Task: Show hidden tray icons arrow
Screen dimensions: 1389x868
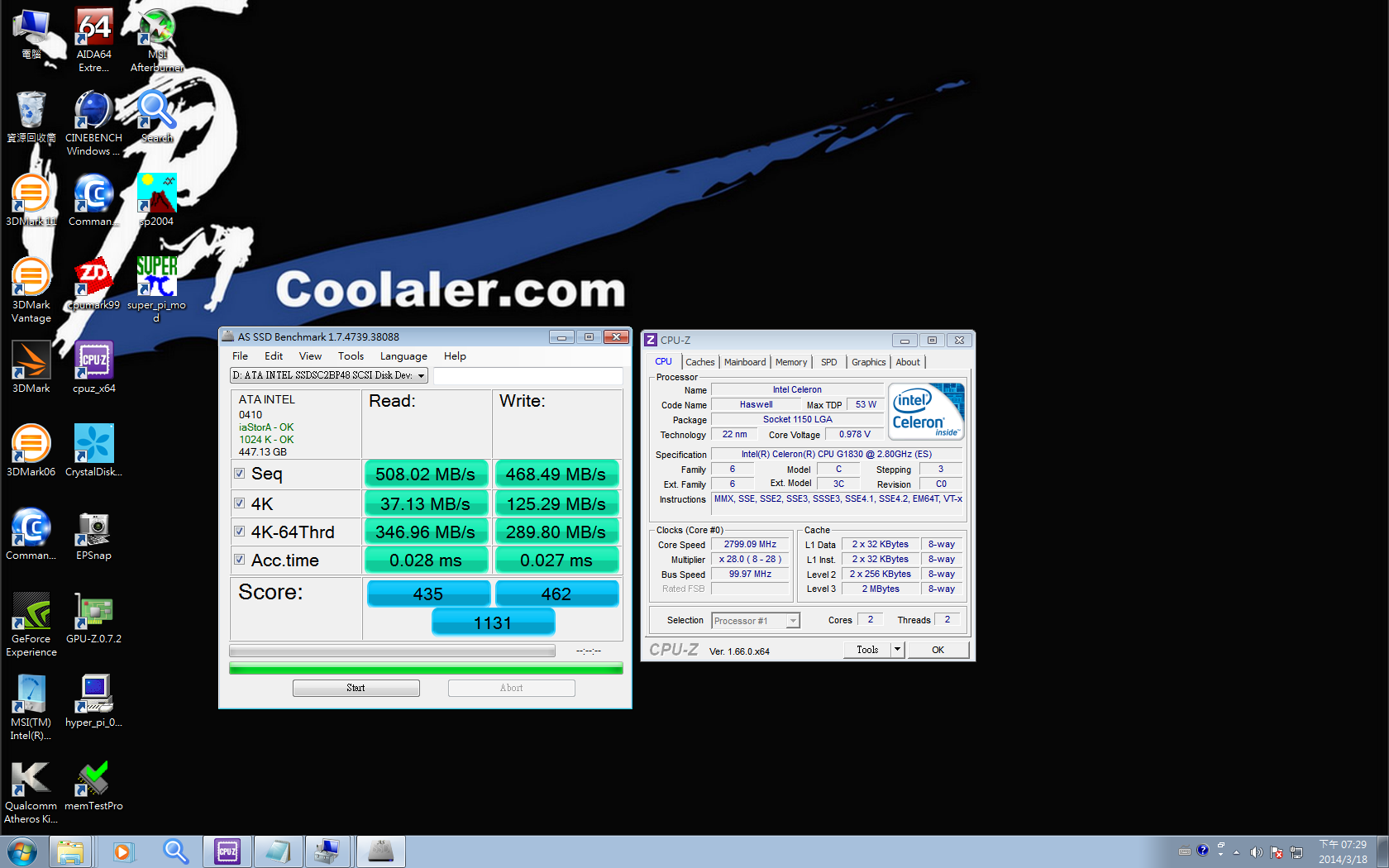Action: pyautogui.click(x=1236, y=852)
